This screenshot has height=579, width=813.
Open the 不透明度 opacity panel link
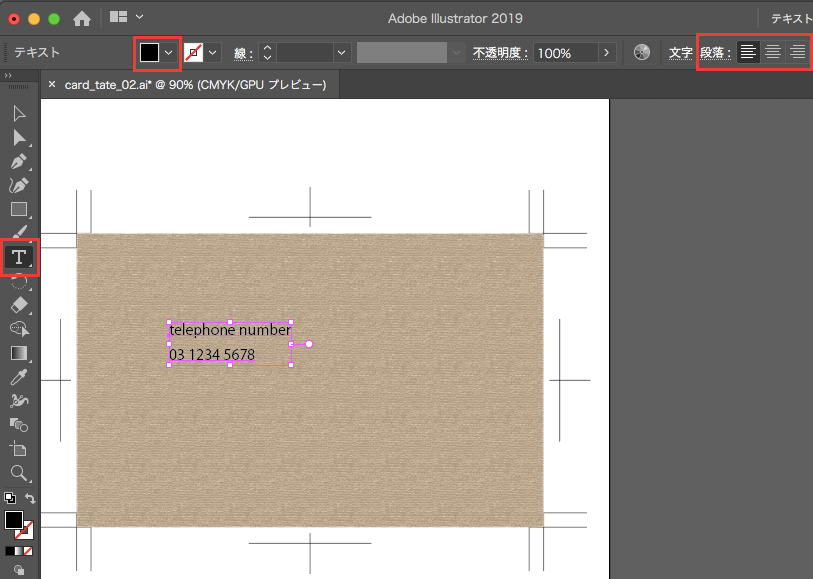[500, 52]
